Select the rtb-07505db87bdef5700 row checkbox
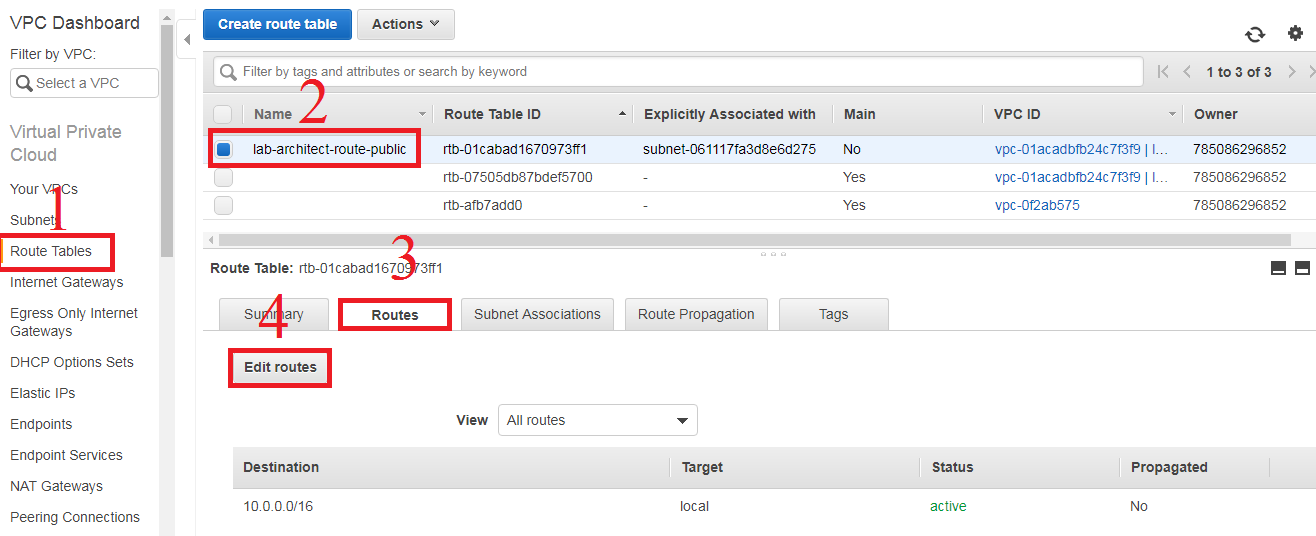The height and width of the screenshot is (536, 1316). [224, 178]
